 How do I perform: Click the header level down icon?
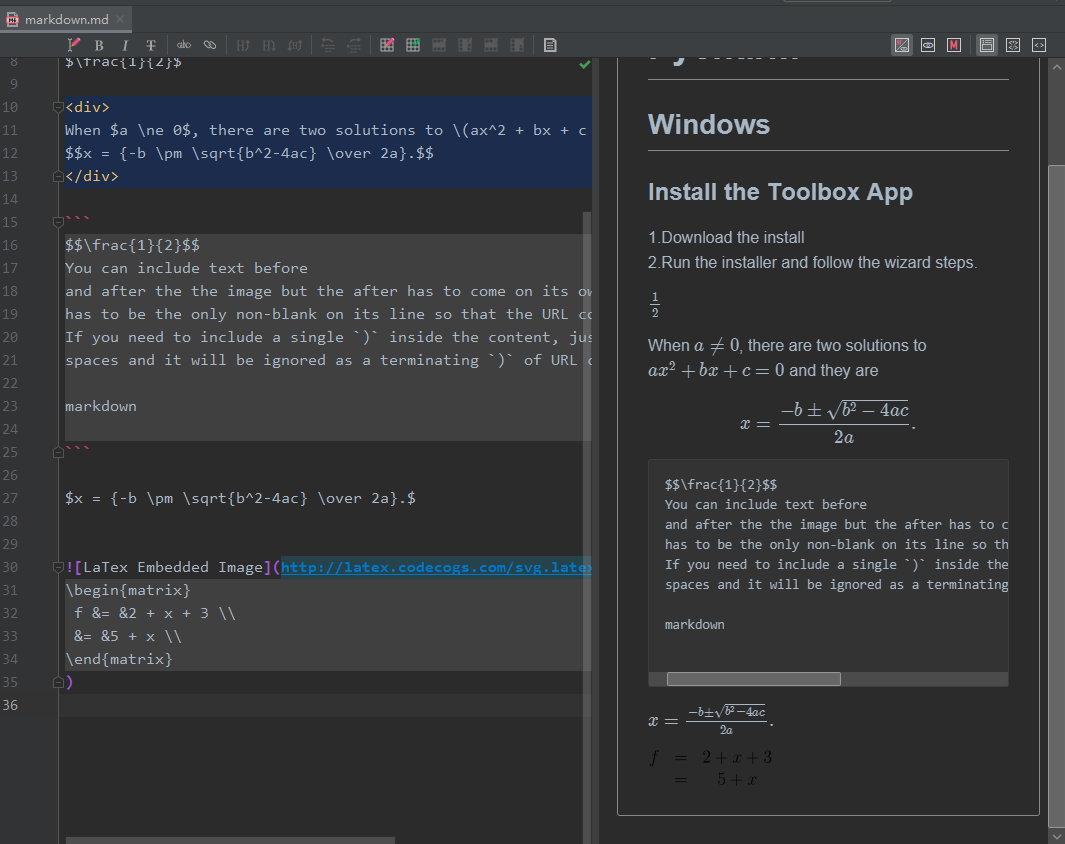269,45
